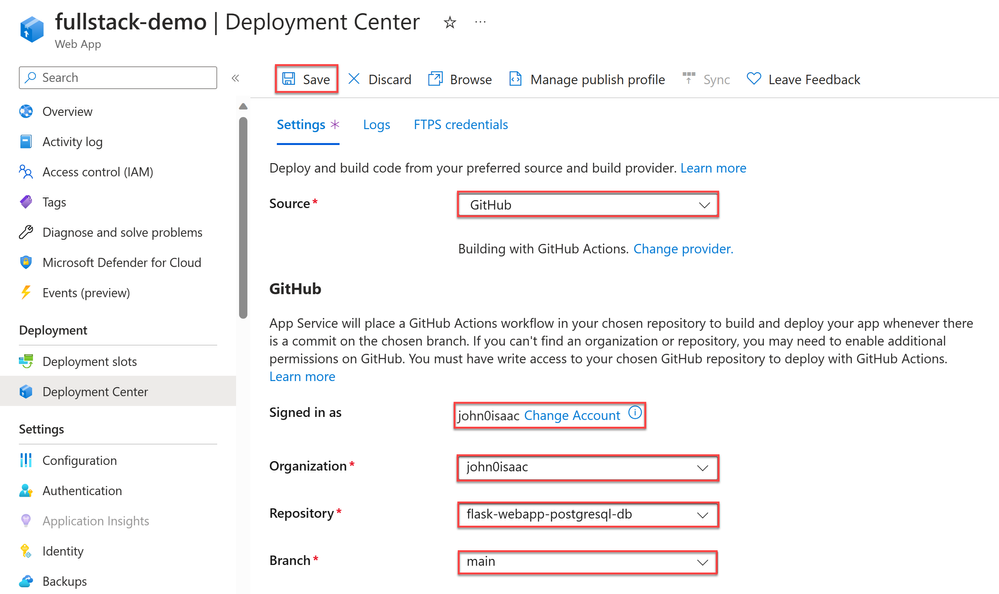Click the sidebar scrollbar up arrow
The image size is (999, 594).
click(x=243, y=106)
